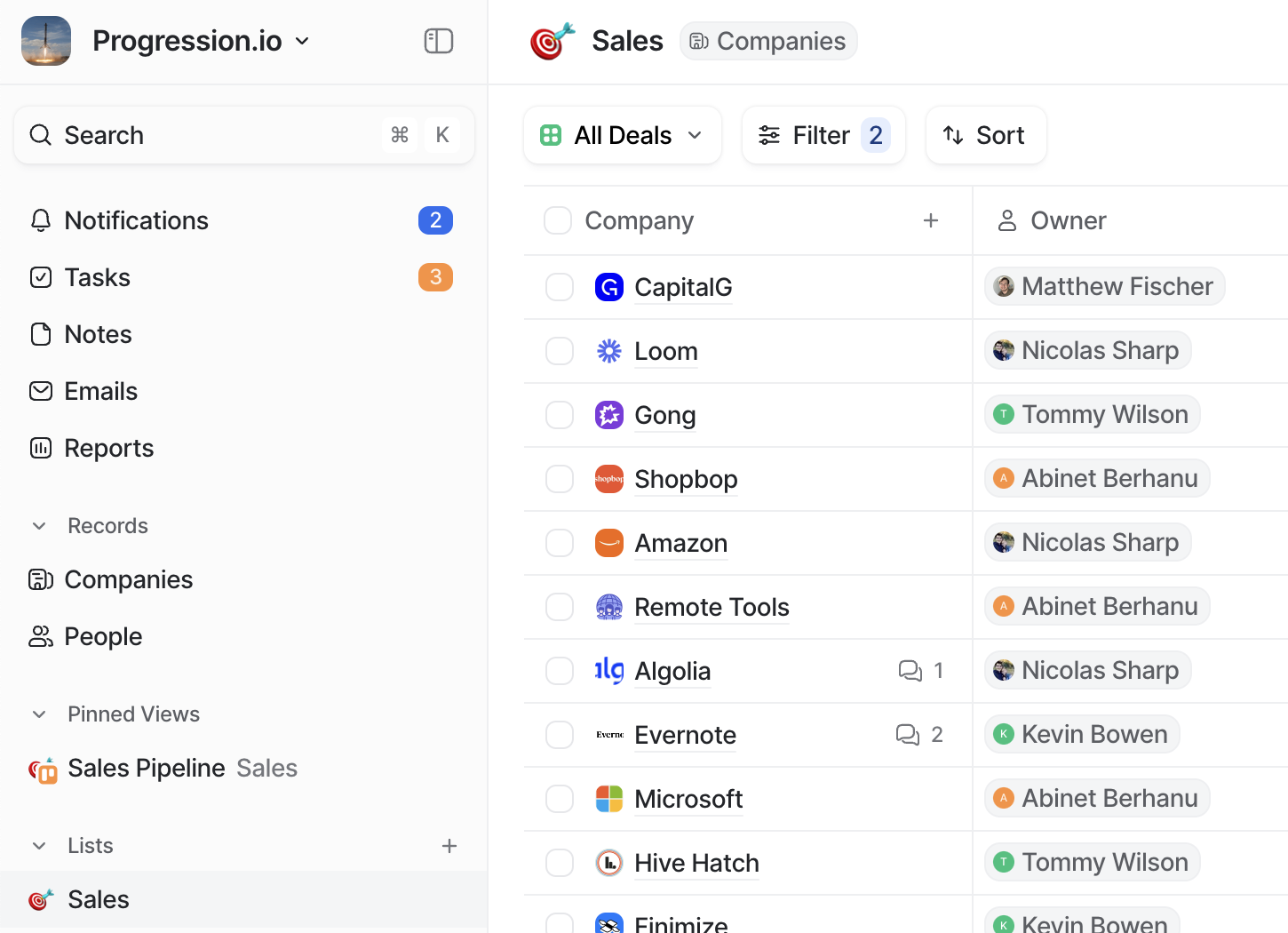Viewport: 1288px width, 933px height.
Task: Click the Notifications badge showing 2
Action: (435, 220)
